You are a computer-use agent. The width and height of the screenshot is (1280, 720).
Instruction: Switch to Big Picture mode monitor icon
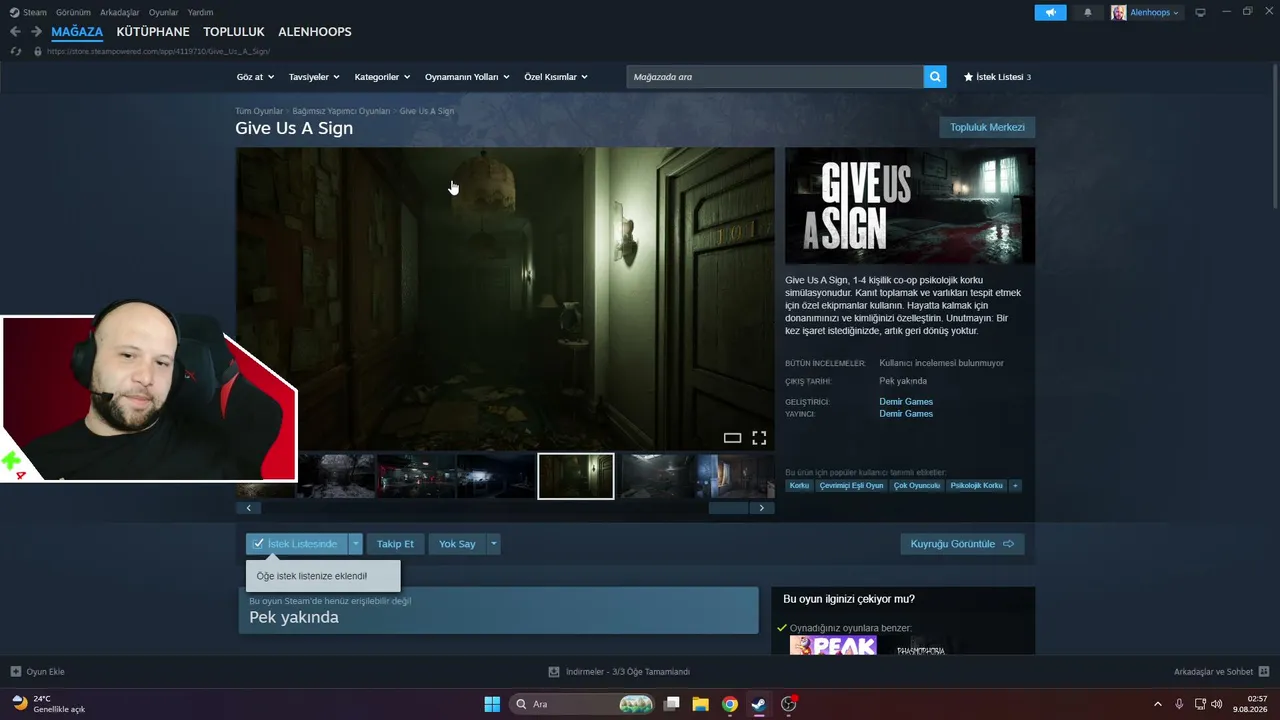1200,13
